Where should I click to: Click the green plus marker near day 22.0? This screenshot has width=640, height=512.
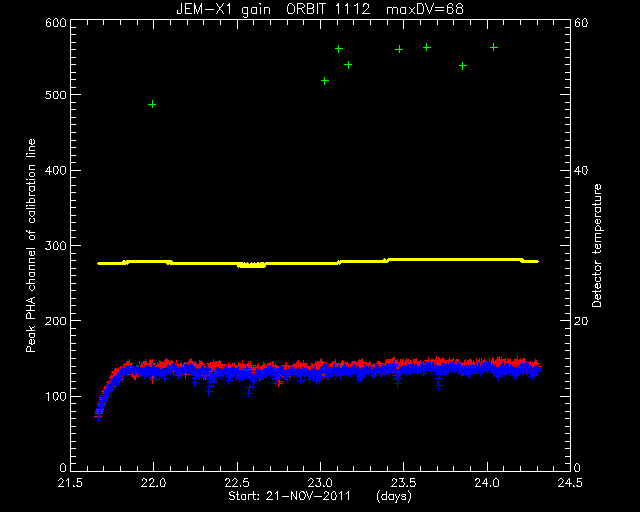[x=152, y=105]
